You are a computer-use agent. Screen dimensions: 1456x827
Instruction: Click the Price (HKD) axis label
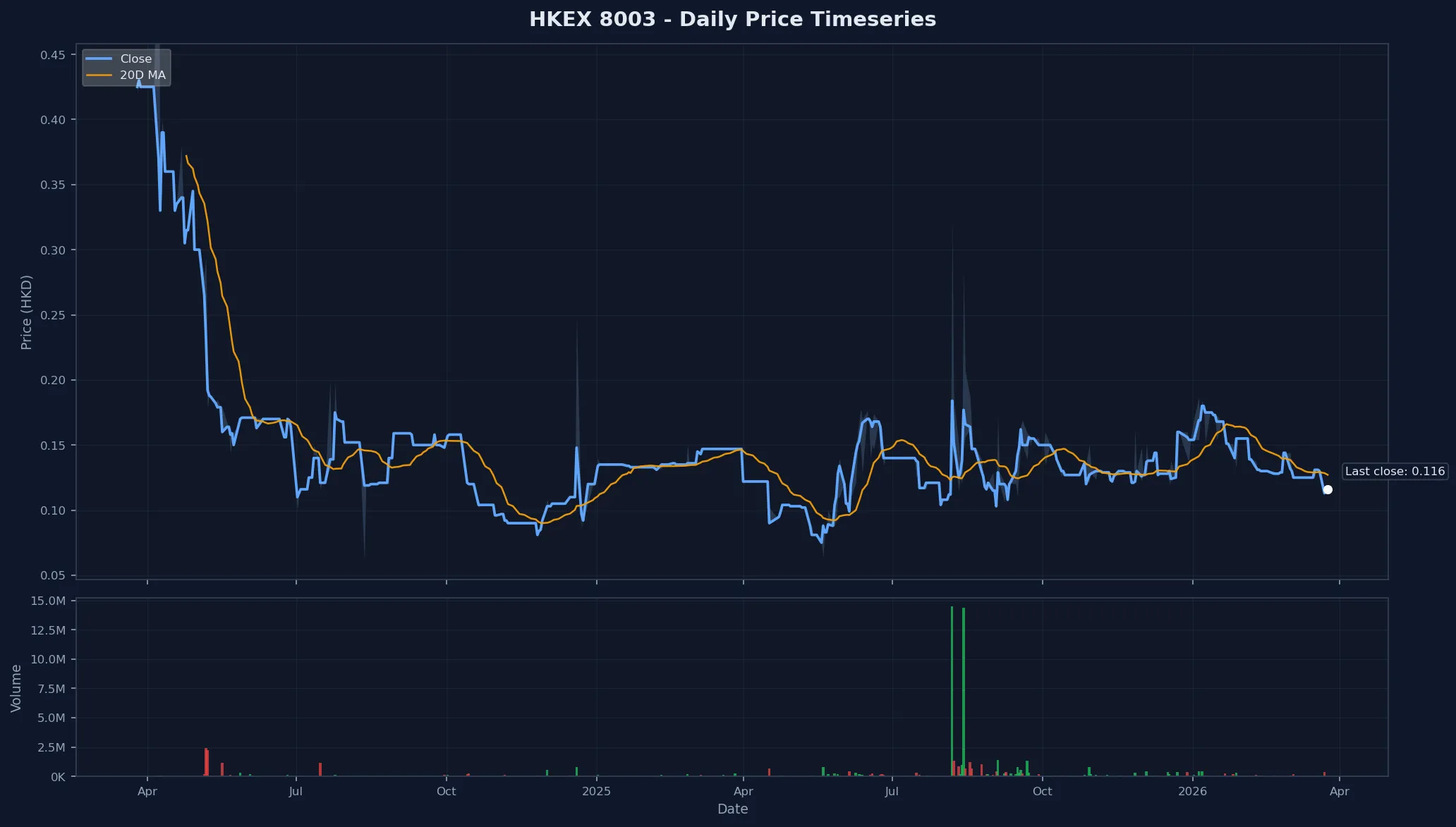pyautogui.click(x=26, y=310)
